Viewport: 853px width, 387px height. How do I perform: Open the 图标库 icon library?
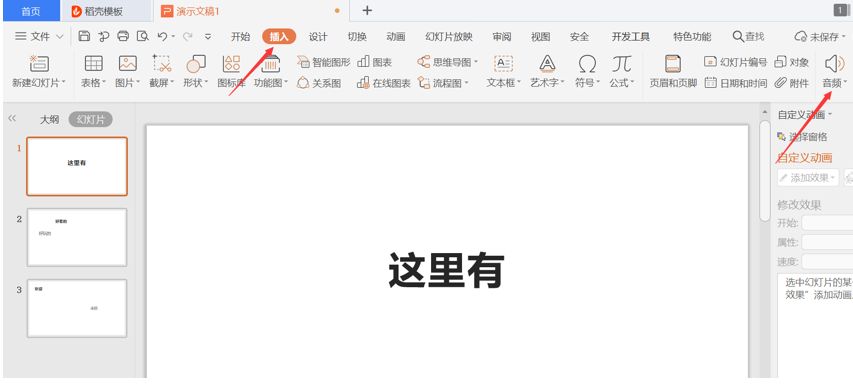pyautogui.click(x=231, y=72)
